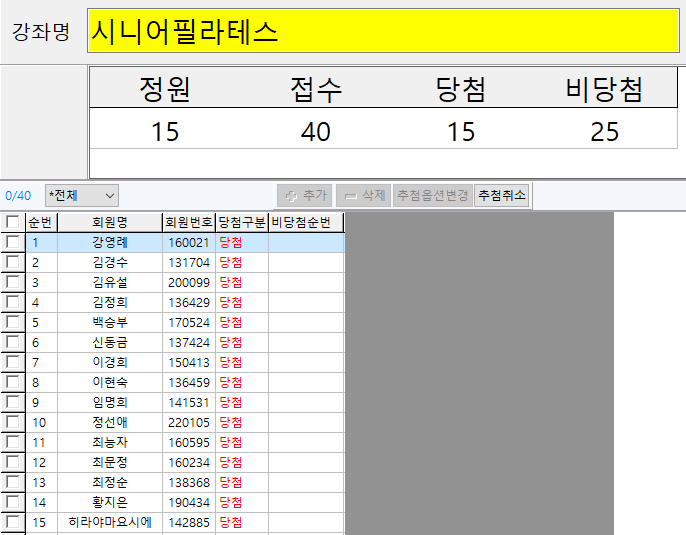This screenshot has height=535, width=686.
Task: Select member name 강영례
Action: click(110, 242)
